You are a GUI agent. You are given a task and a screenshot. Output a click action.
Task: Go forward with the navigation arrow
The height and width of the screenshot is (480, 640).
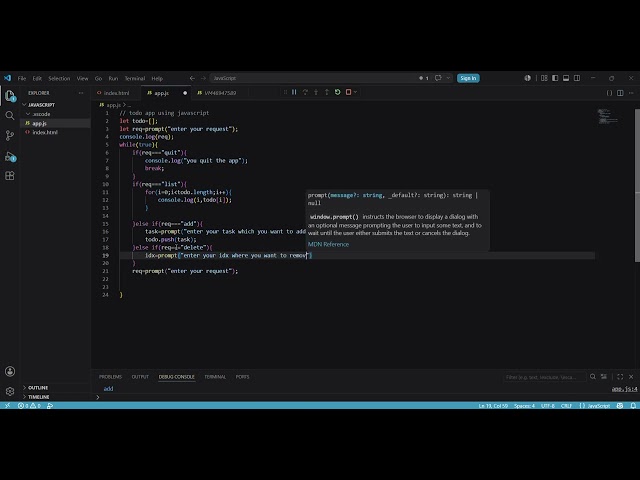(203, 78)
